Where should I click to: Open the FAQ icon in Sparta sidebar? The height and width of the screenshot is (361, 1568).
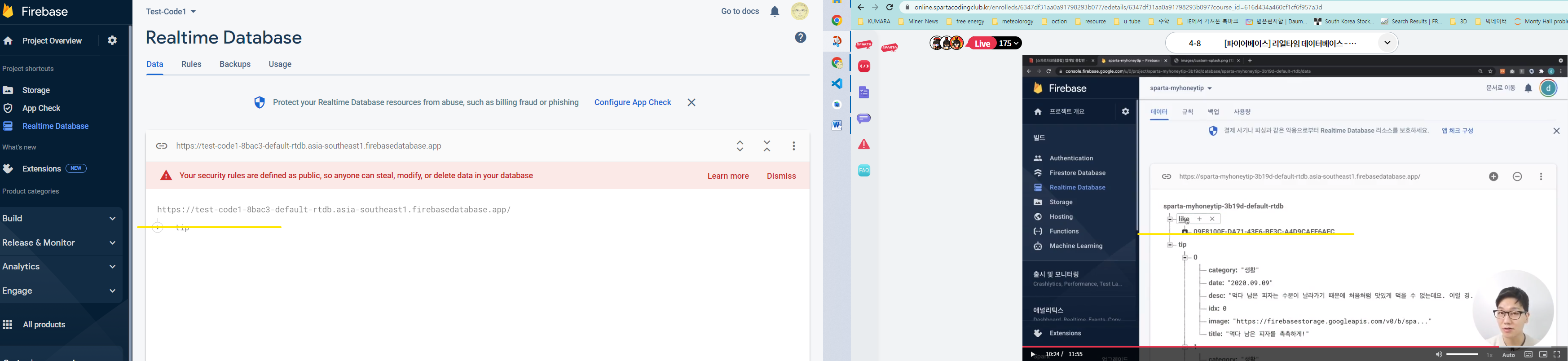click(864, 171)
